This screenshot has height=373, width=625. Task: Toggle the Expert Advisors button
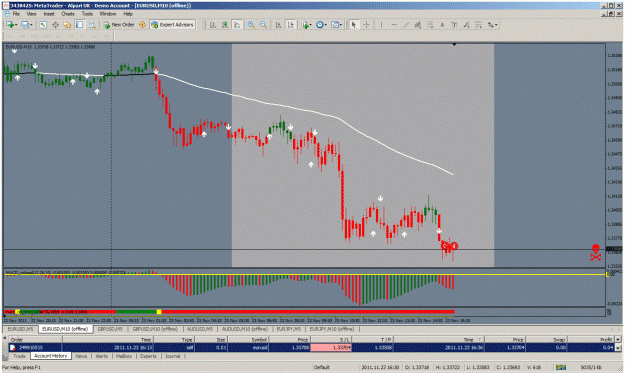click(x=173, y=25)
